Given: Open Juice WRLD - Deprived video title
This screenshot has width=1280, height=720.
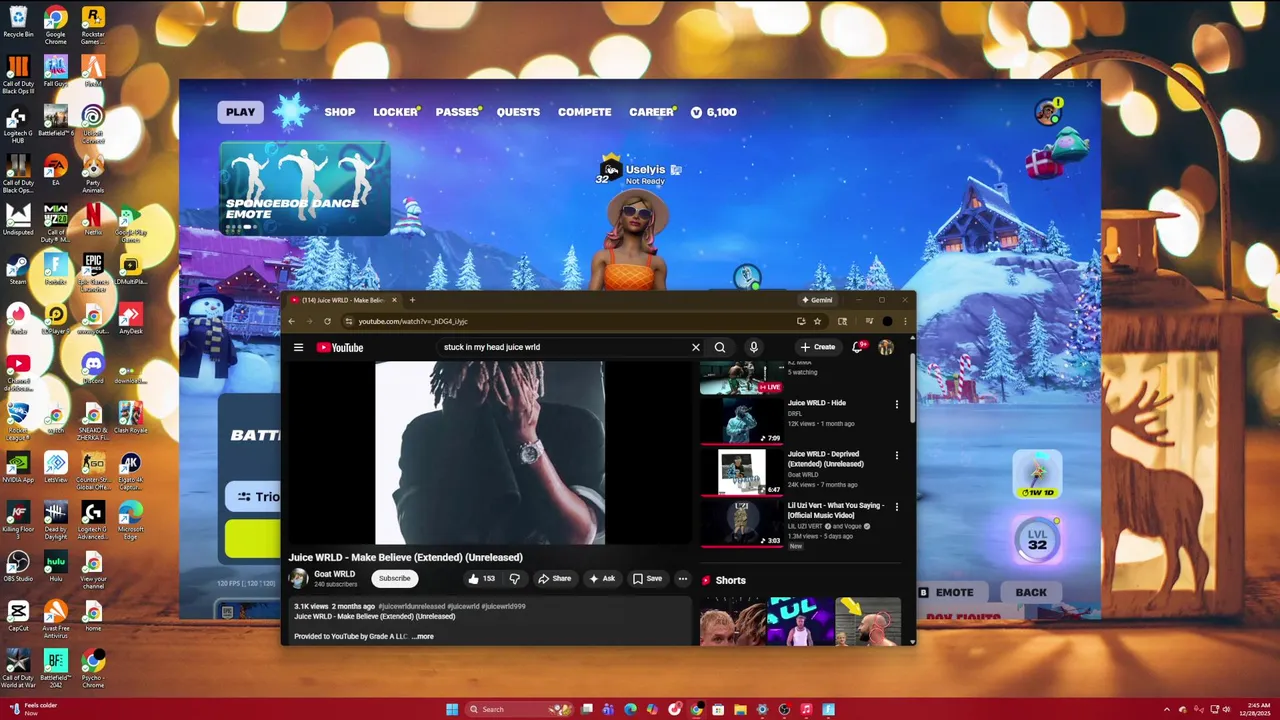Looking at the screenshot, I should click(826, 459).
